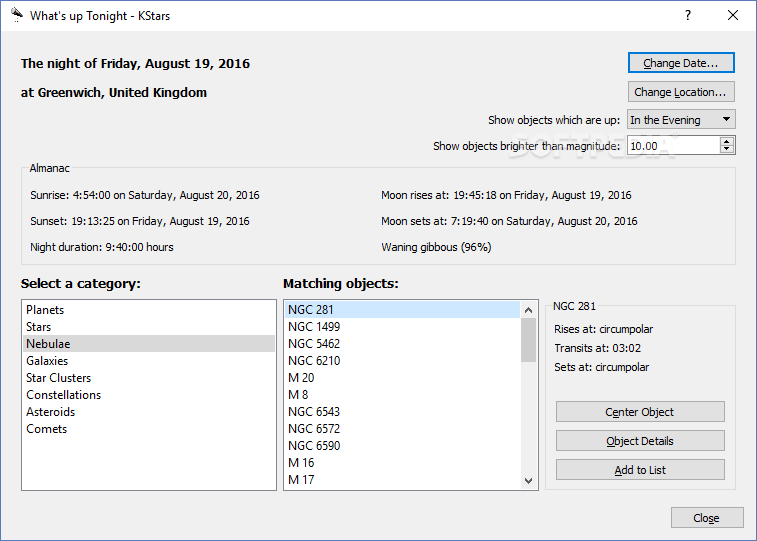The width and height of the screenshot is (757, 541).
Task: Select the Stars category
Action: tap(149, 327)
